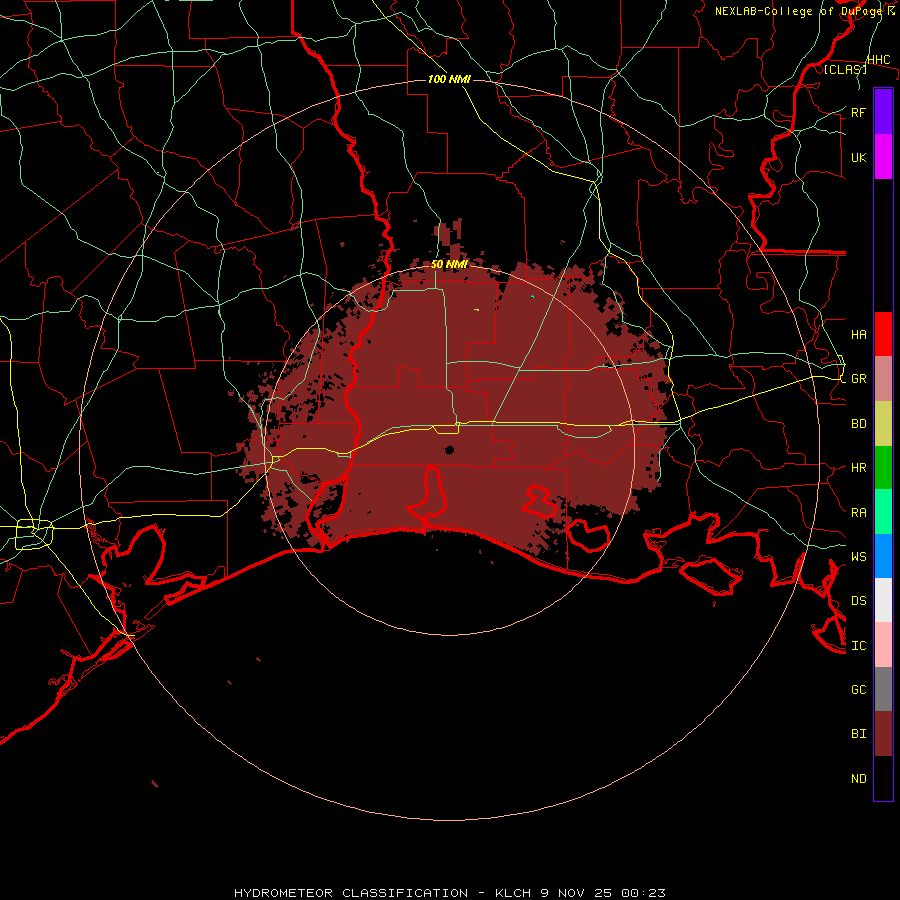Click the BI dark red legend color block
Screen dimensions: 900x900
click(x=883, y=734)
